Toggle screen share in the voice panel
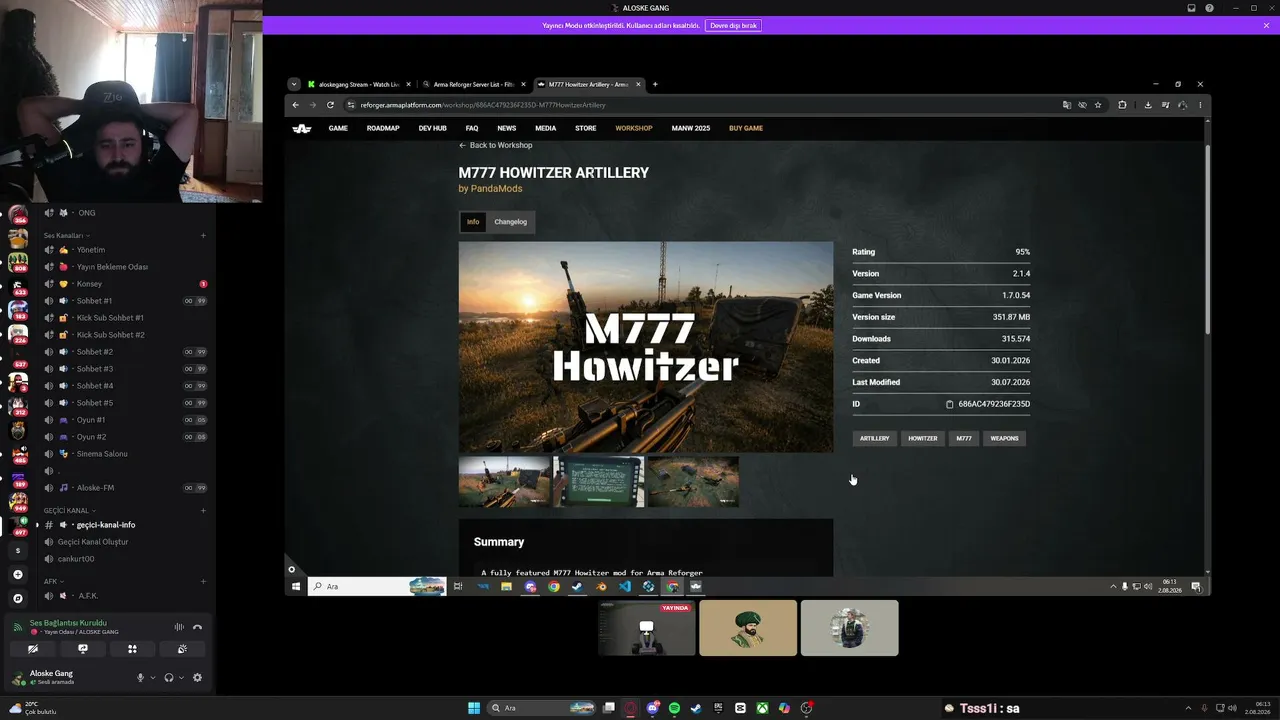1280x720 pixels. tap(83, 649)
